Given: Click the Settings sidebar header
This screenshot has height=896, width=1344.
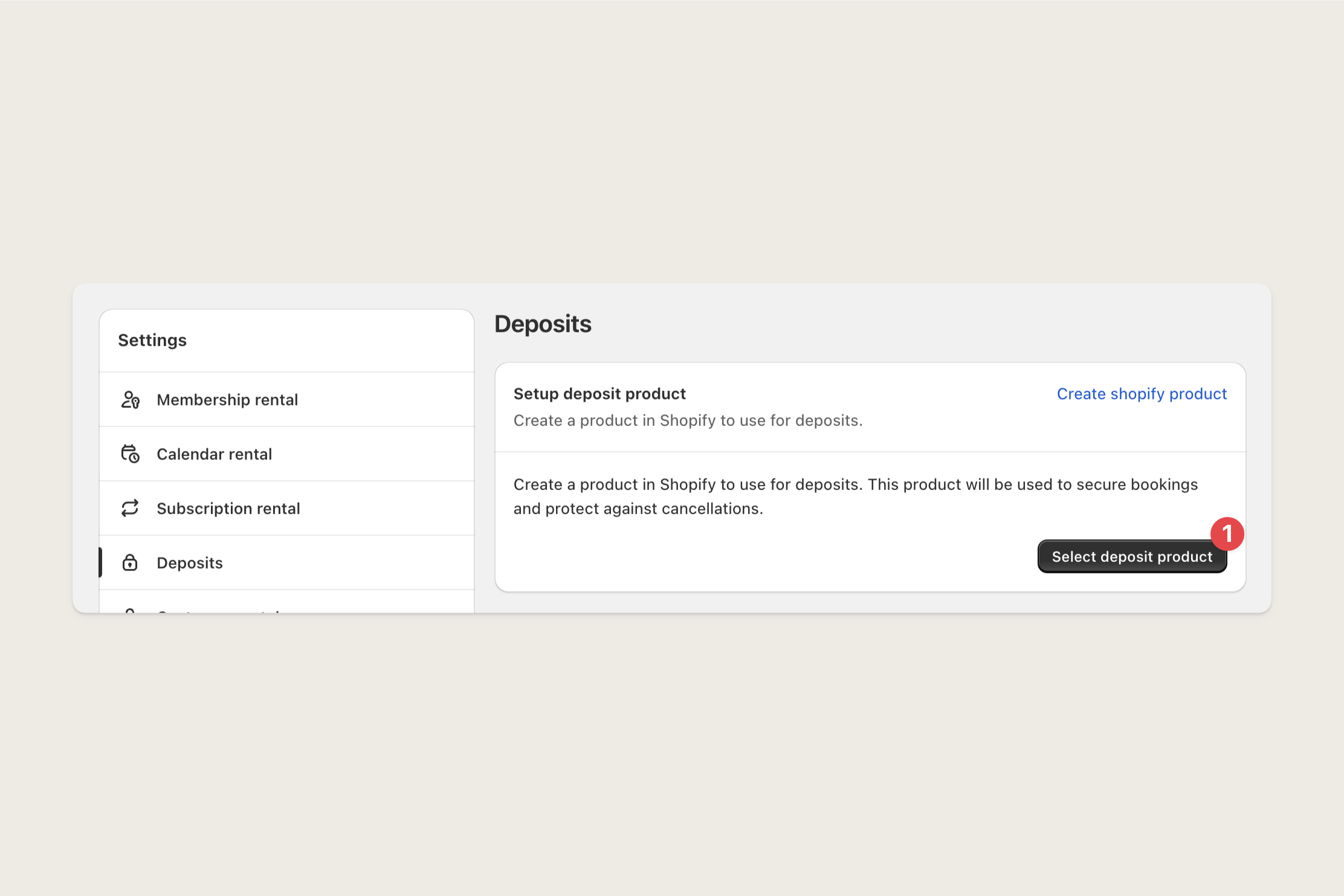Looking at the screenshot, I should 152,340.
